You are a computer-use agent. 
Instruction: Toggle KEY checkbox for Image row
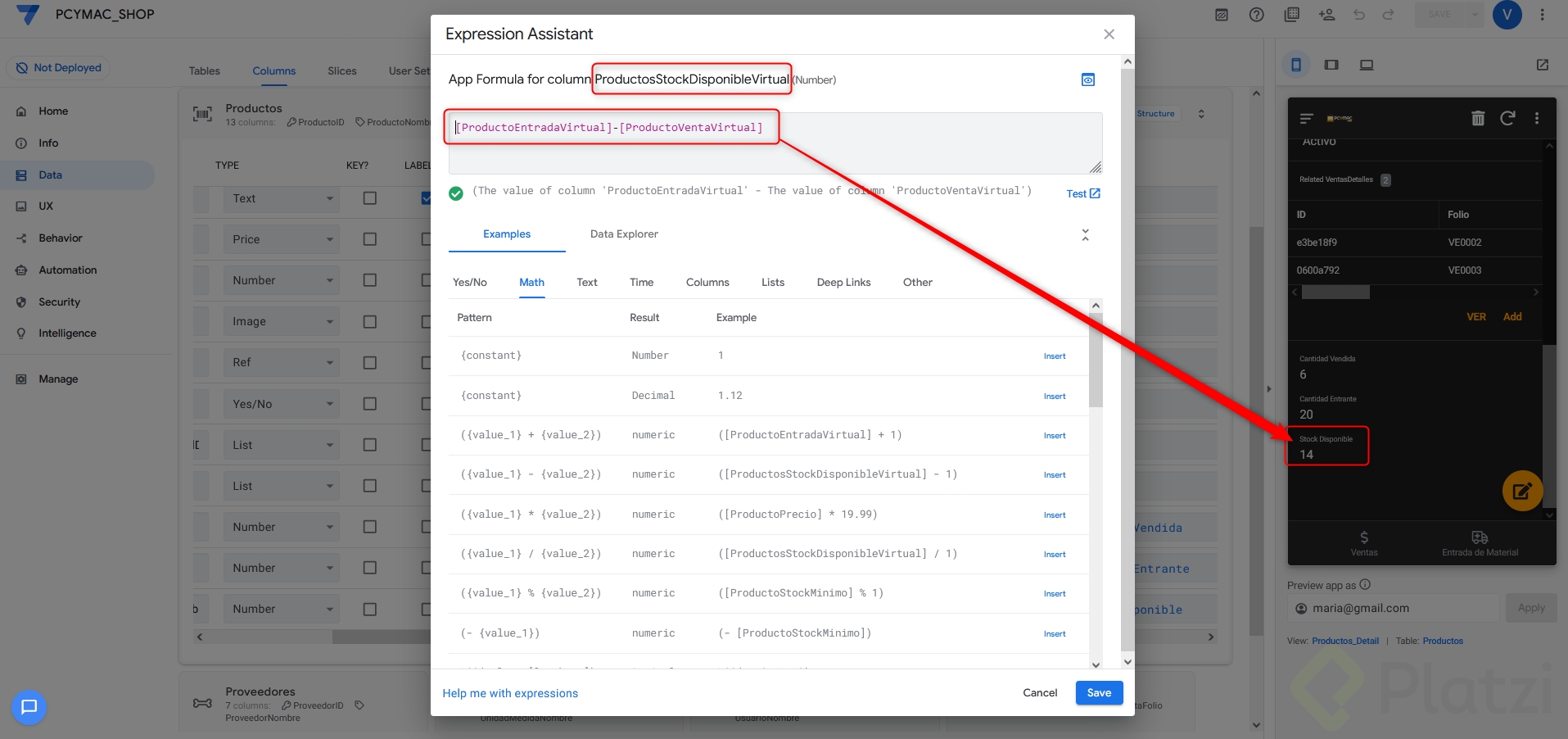coord(370,322)
